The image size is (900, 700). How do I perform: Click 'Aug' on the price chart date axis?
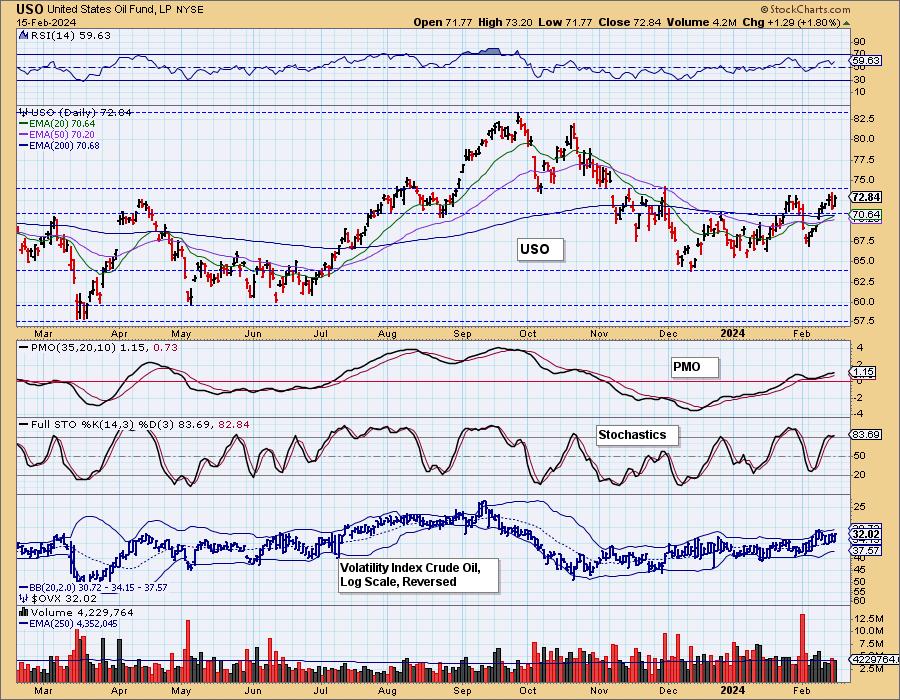pos(387,334)
